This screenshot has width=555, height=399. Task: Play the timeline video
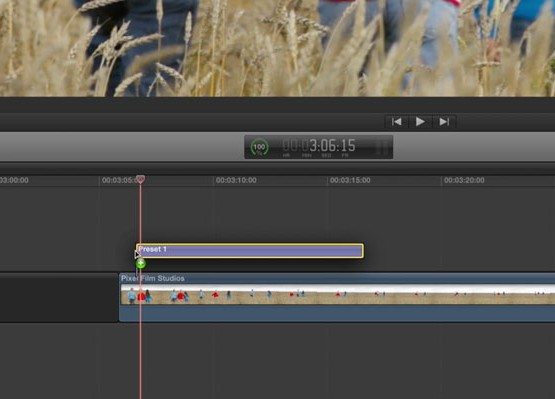(x=420, y=122)
